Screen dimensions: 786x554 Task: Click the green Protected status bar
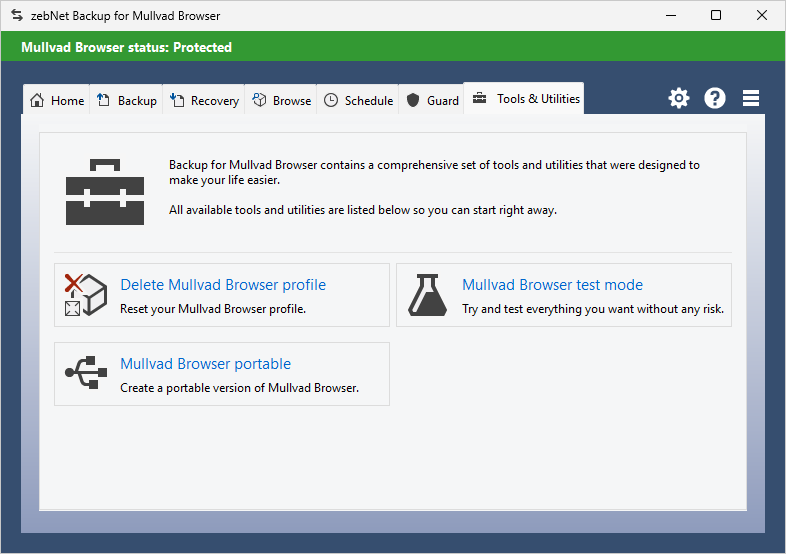coord(393,47)
